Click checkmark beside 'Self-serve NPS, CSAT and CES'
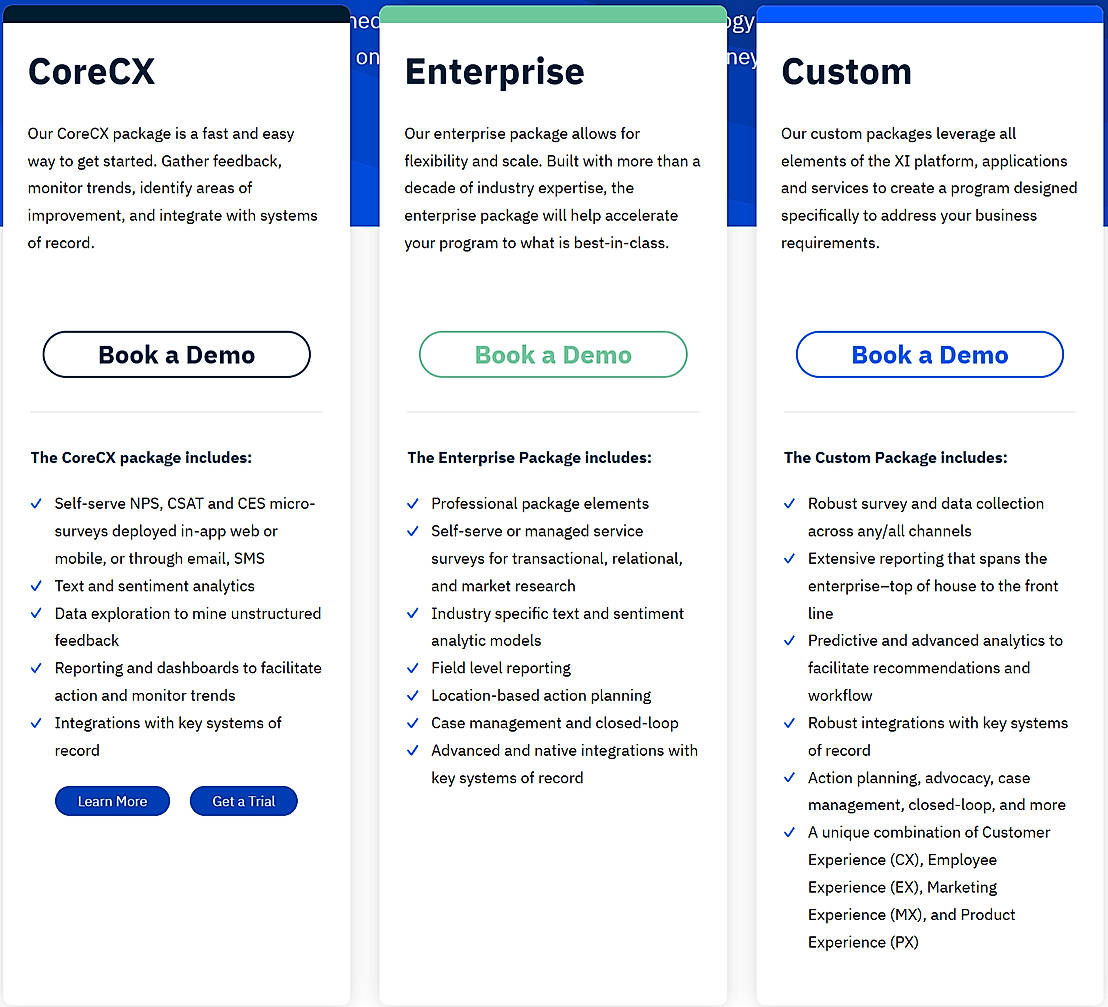Viewport: 1108px width, 1007px height. tap(36, 504)
